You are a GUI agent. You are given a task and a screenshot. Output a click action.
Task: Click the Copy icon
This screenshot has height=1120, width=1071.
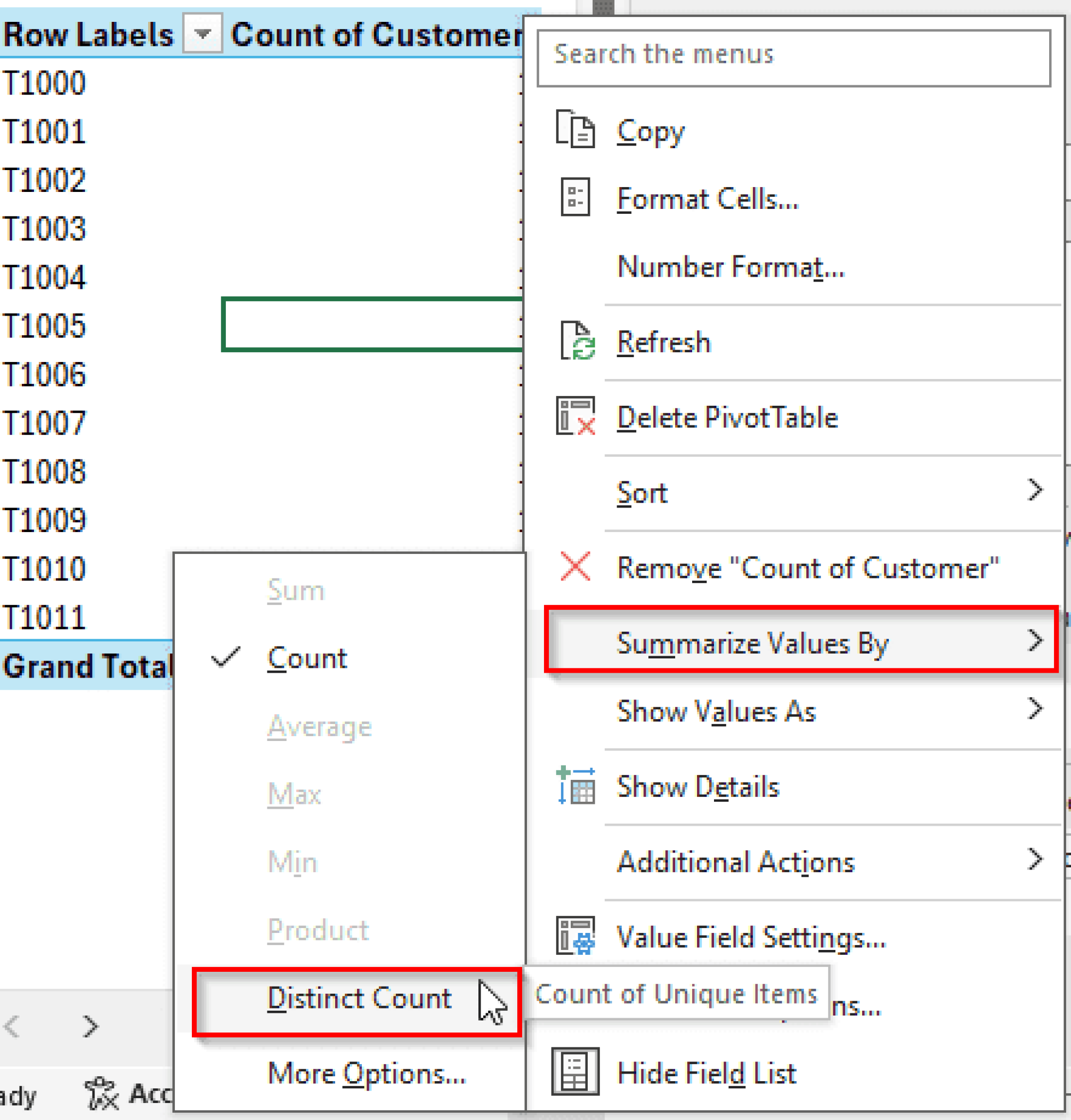(x=575, y=130)
